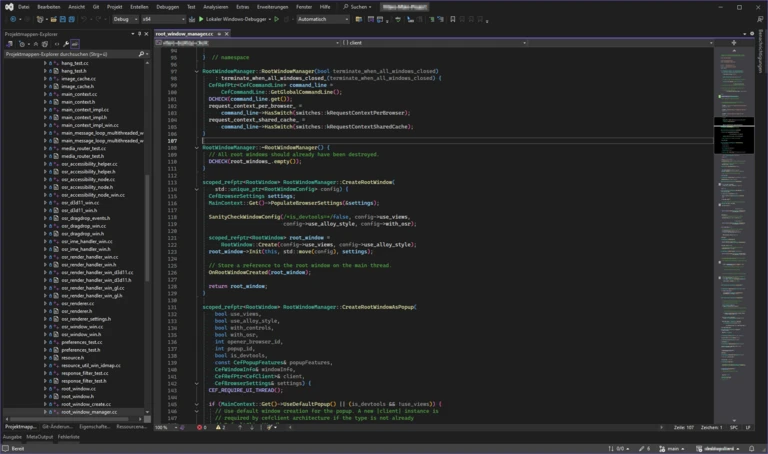Collapse the code fold at line 145

click(196, 404)
